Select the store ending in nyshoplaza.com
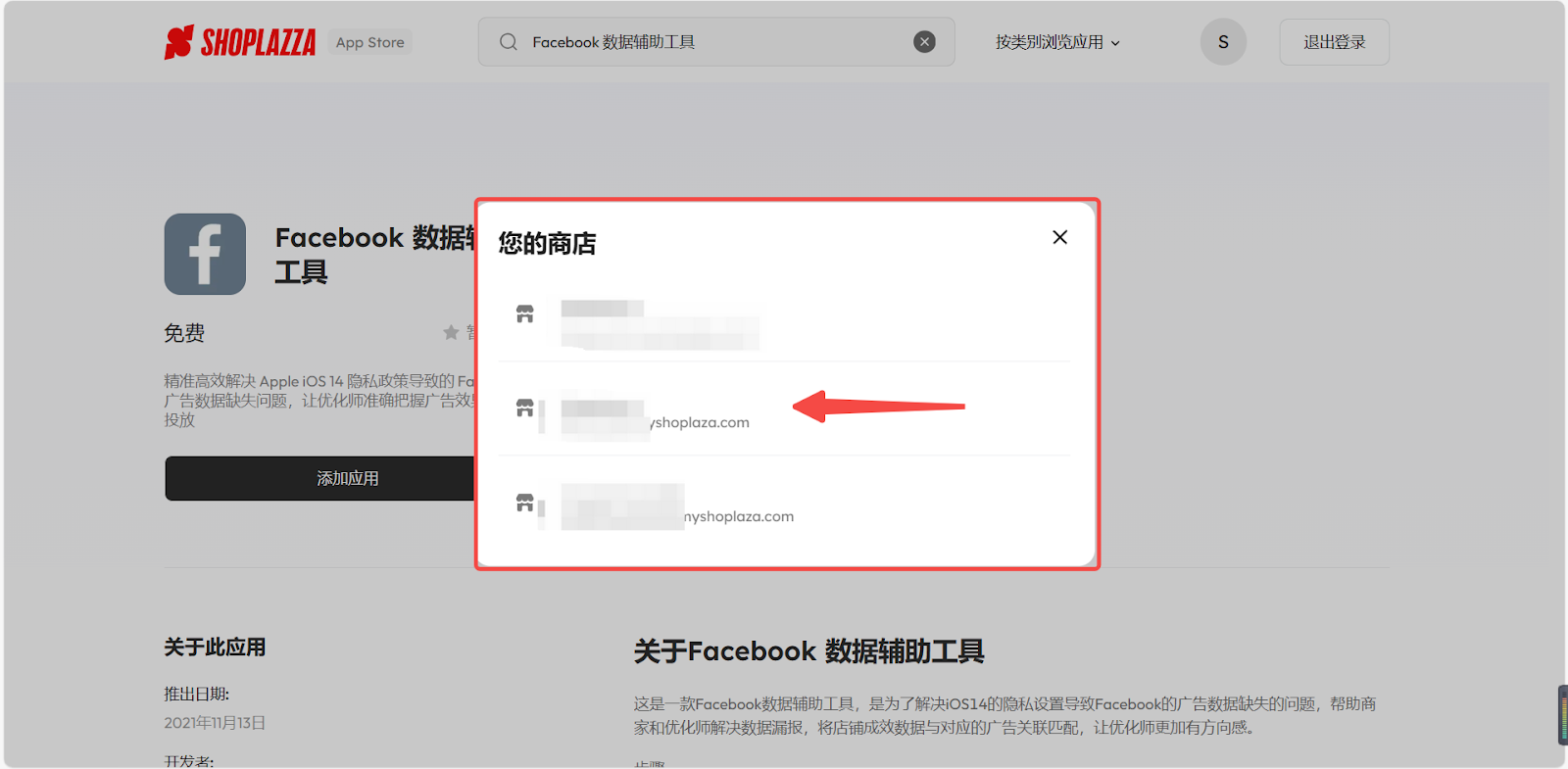The image size is (1568, 769). (784, 504)
